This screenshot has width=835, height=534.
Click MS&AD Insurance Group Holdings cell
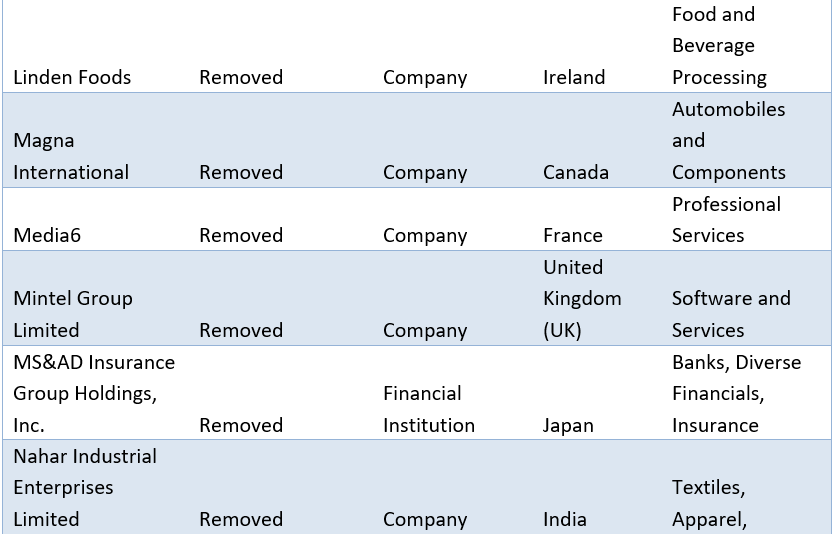tap(94, 393)
